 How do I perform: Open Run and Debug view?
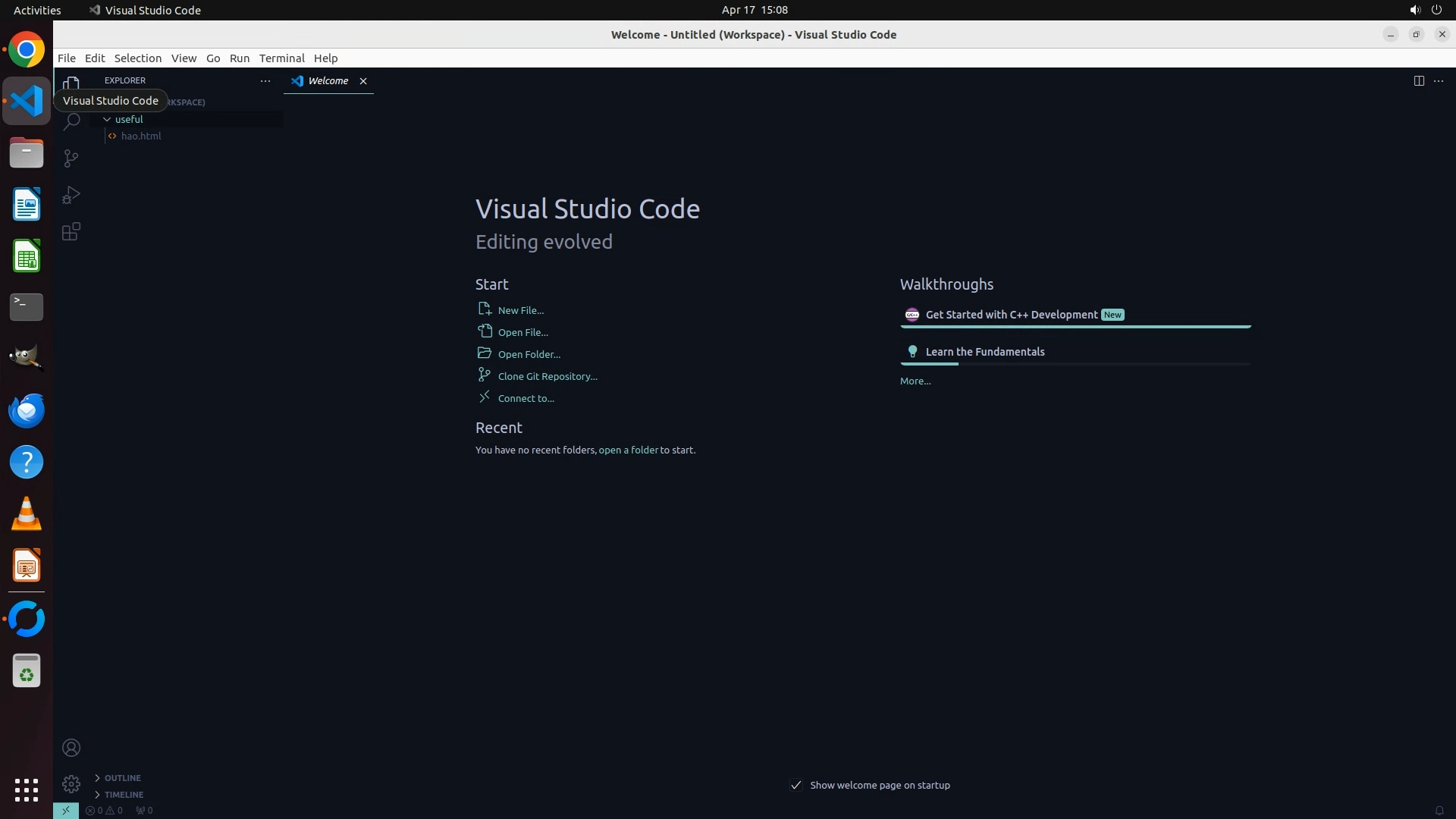(x=71, y=195)
